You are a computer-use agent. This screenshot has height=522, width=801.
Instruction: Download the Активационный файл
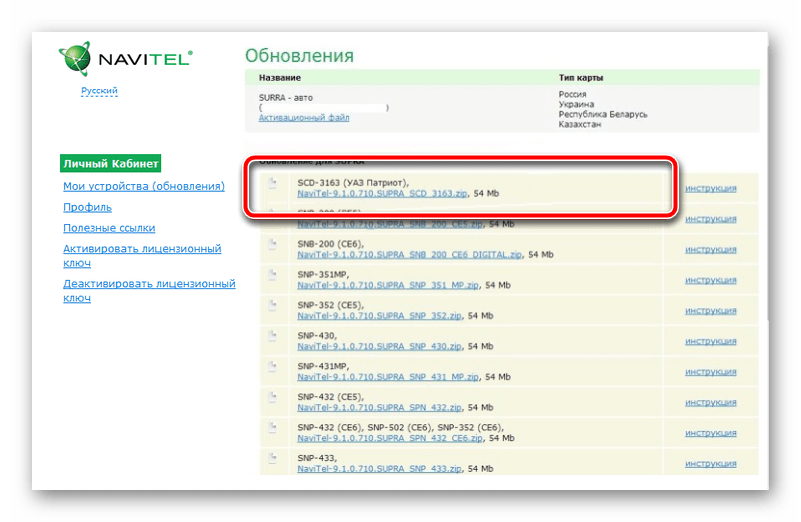click(x=304, y=117)
